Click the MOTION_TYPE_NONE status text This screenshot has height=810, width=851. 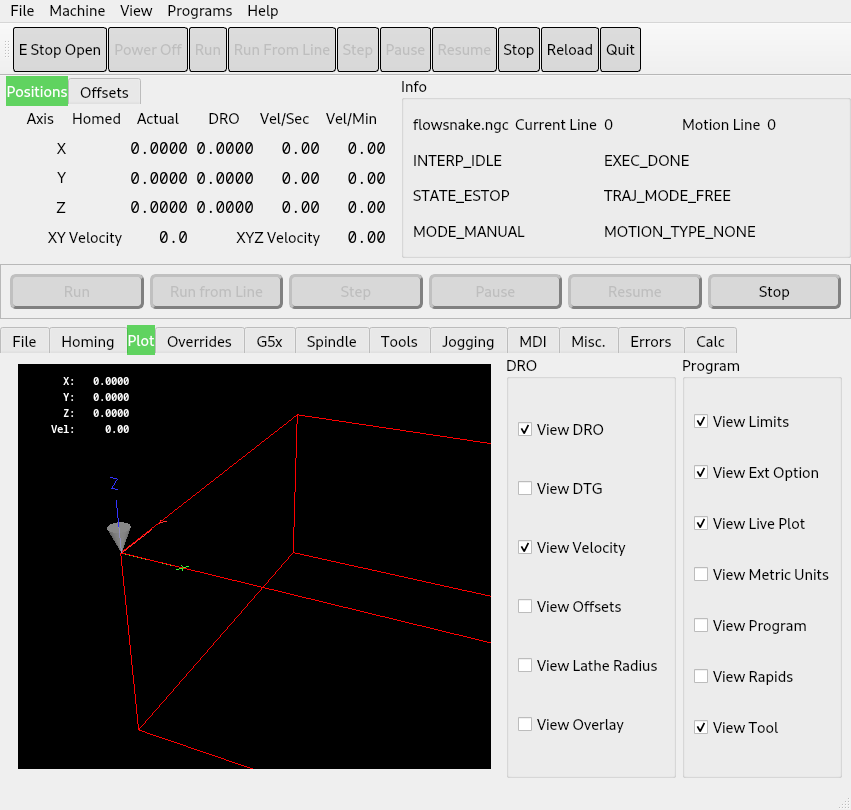[x=679, y=232]
